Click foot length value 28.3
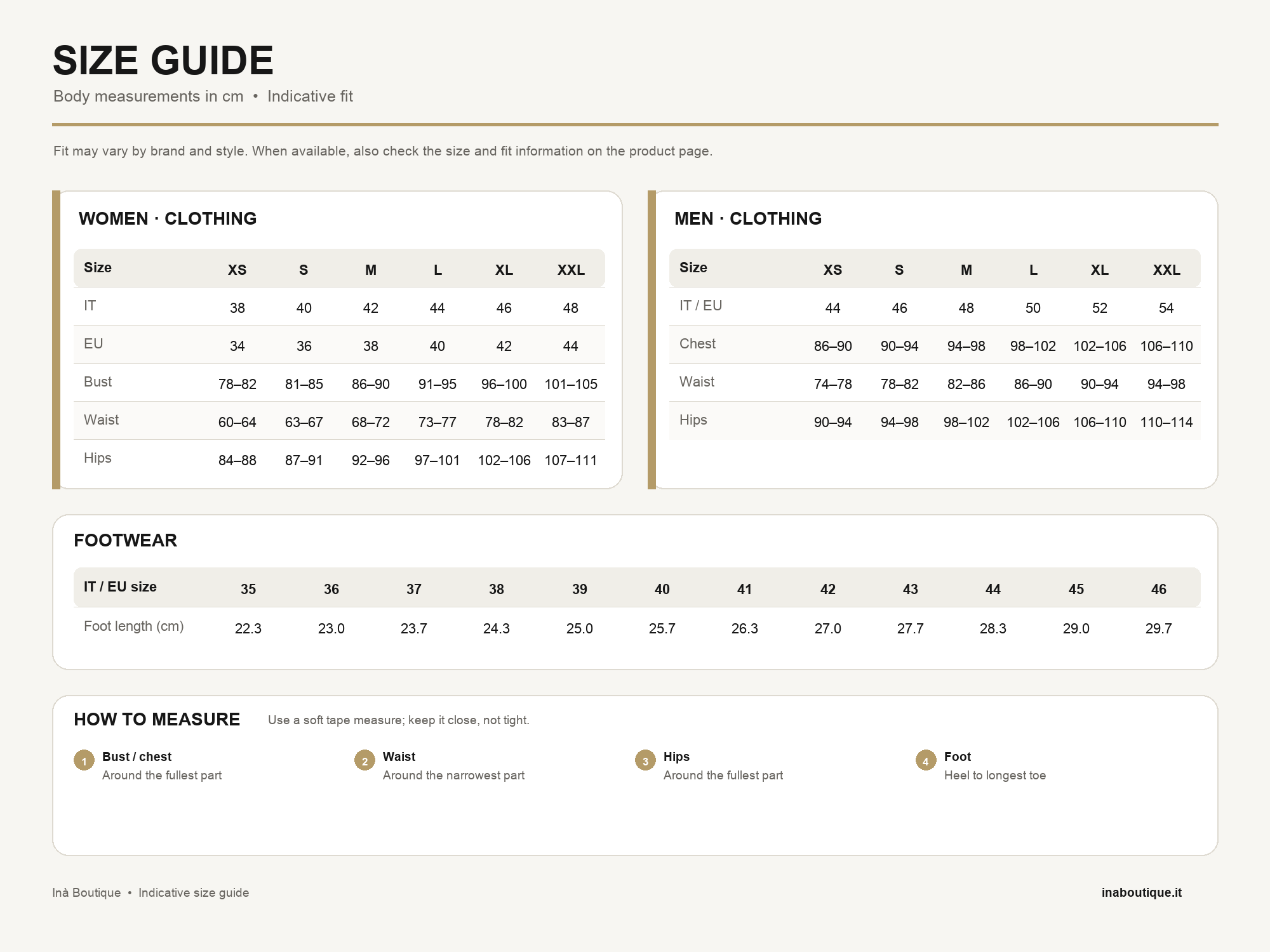 [x=993, y=628]
